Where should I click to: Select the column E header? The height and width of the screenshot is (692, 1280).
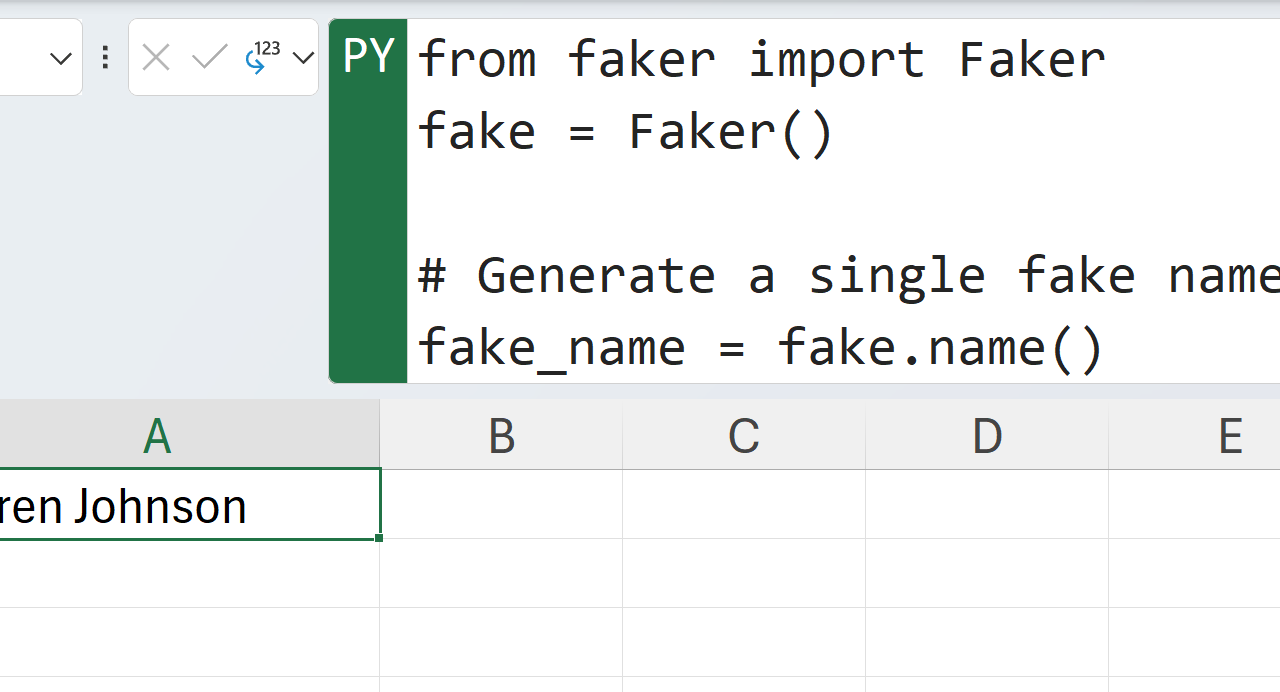coord(1229,436)
